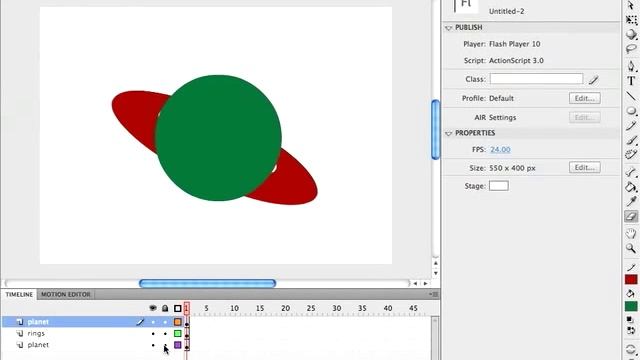Collapse the PUBLISH section
The height and width of the screenshot is (360, 640).
pyautogui.click(x=449, y=28)
